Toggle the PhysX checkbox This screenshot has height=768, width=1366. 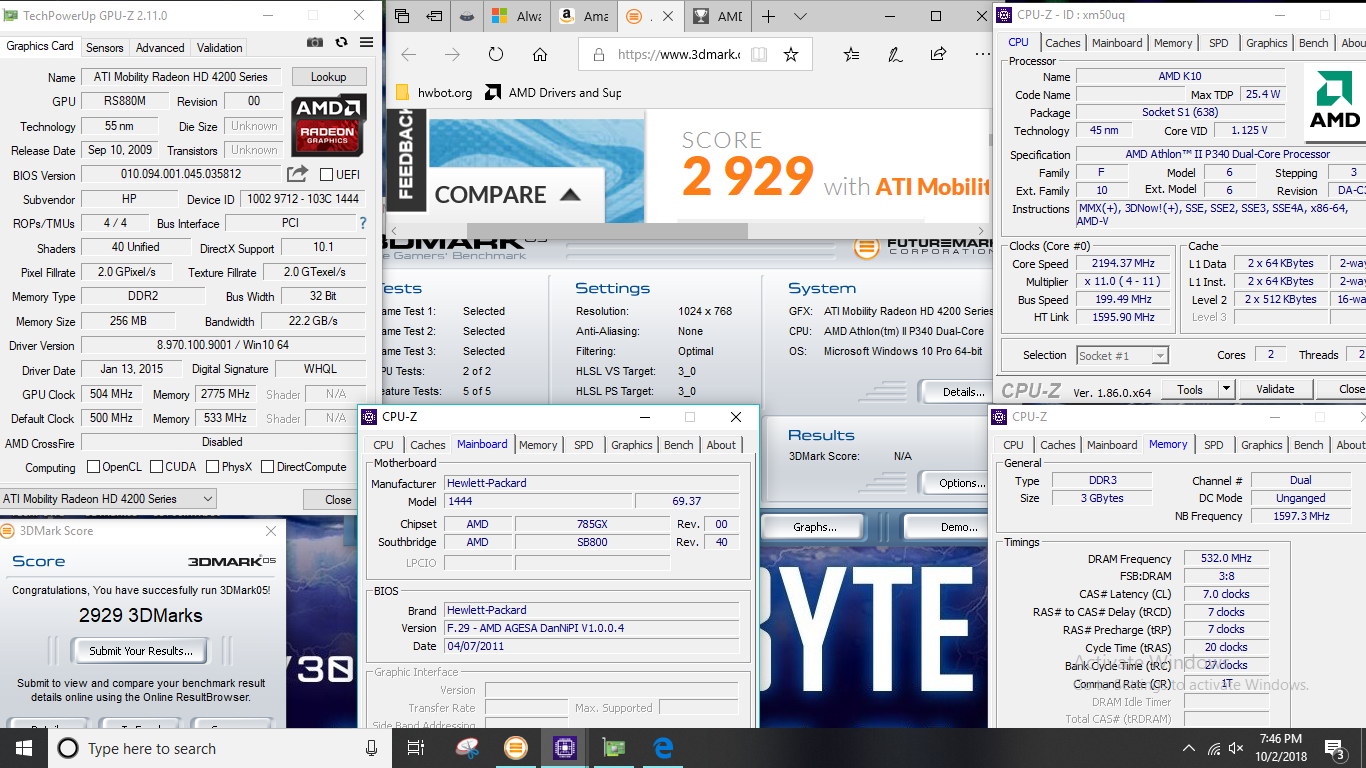(212, 466)
